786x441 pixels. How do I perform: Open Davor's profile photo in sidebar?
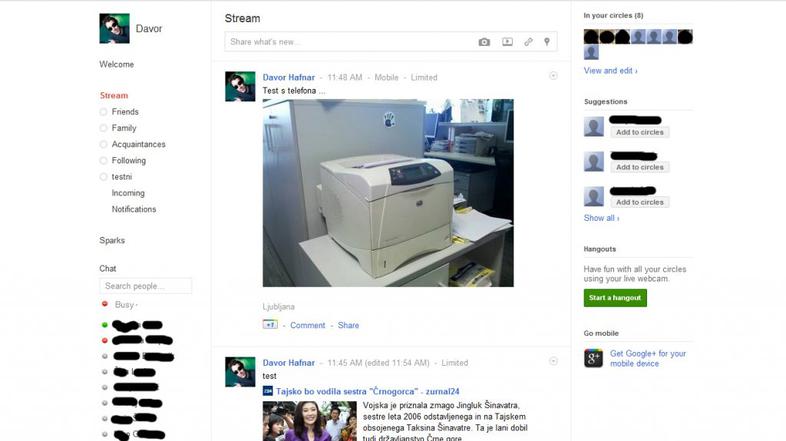point(114,29)
